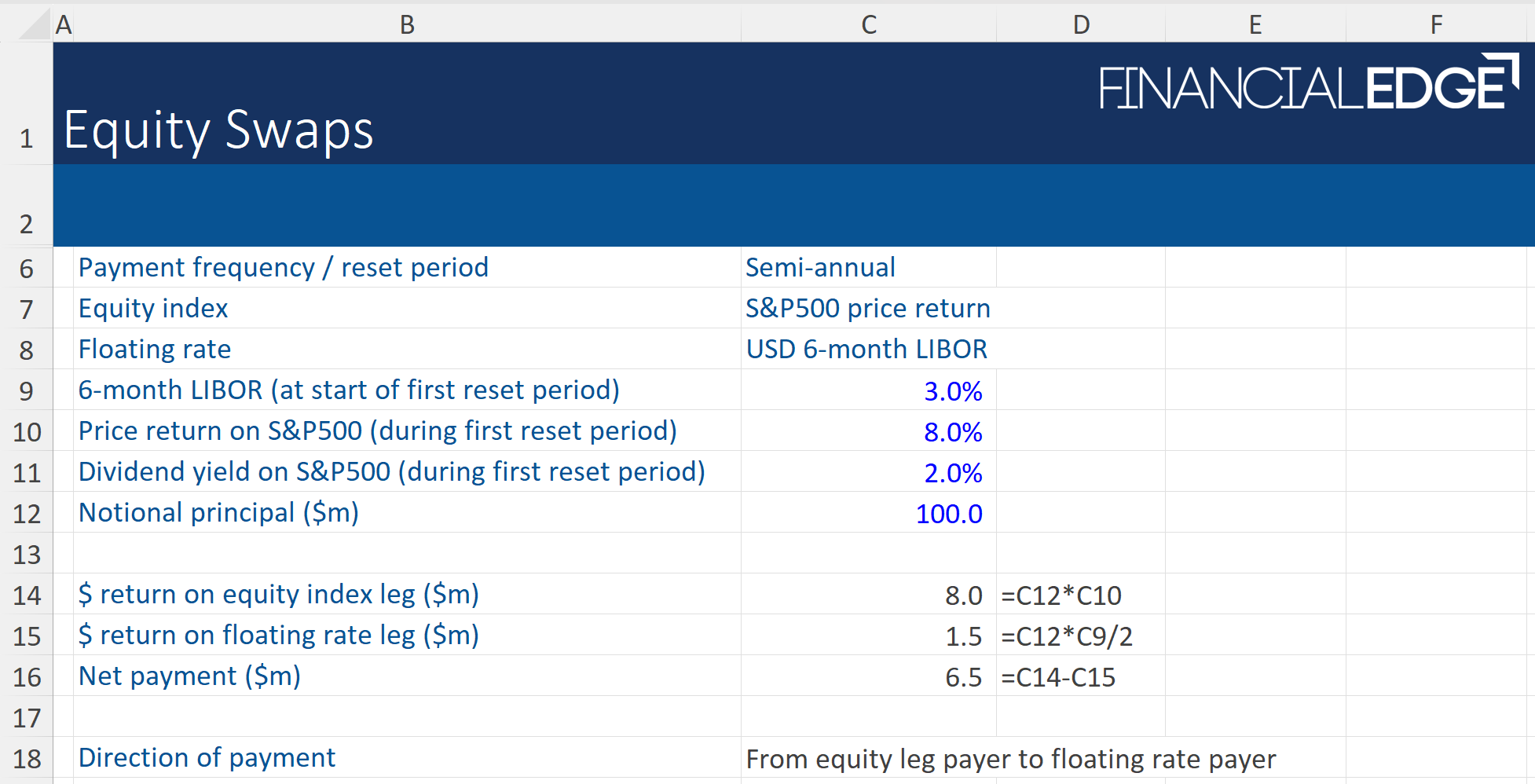The image size is (1535, 784).
Task: Select column B header
Action: (x=407, y=24)
